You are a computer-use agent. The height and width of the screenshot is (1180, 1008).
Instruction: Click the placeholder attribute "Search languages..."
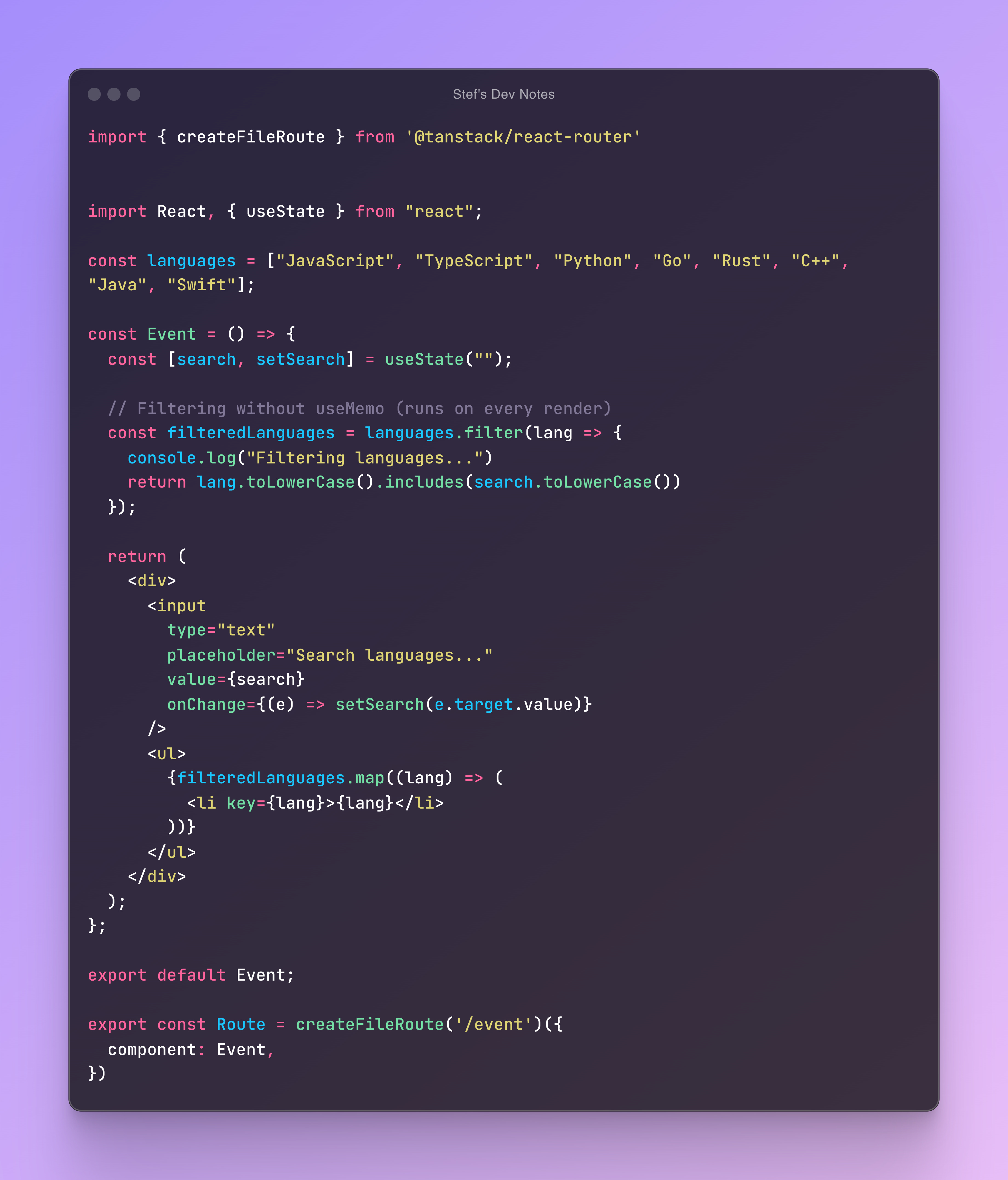coord(330,655)
